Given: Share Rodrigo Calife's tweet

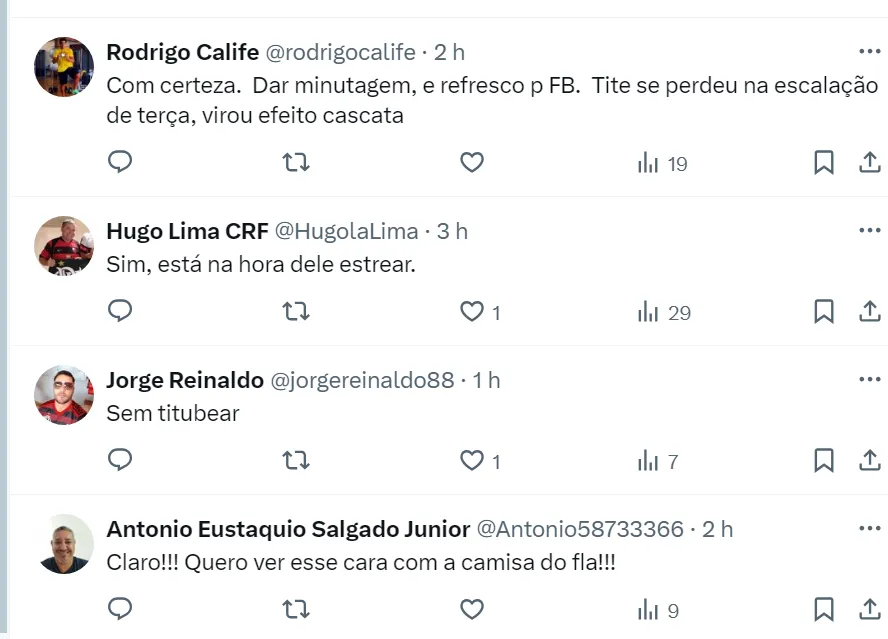Looking at the screenshot, I should [870, 162].
